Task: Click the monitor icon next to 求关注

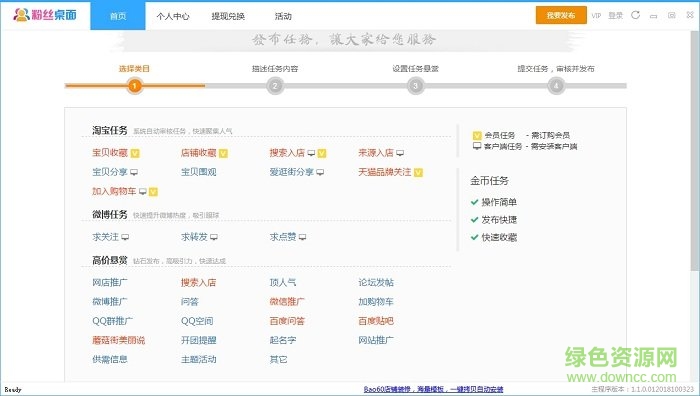Action: [x=125, y=237]
